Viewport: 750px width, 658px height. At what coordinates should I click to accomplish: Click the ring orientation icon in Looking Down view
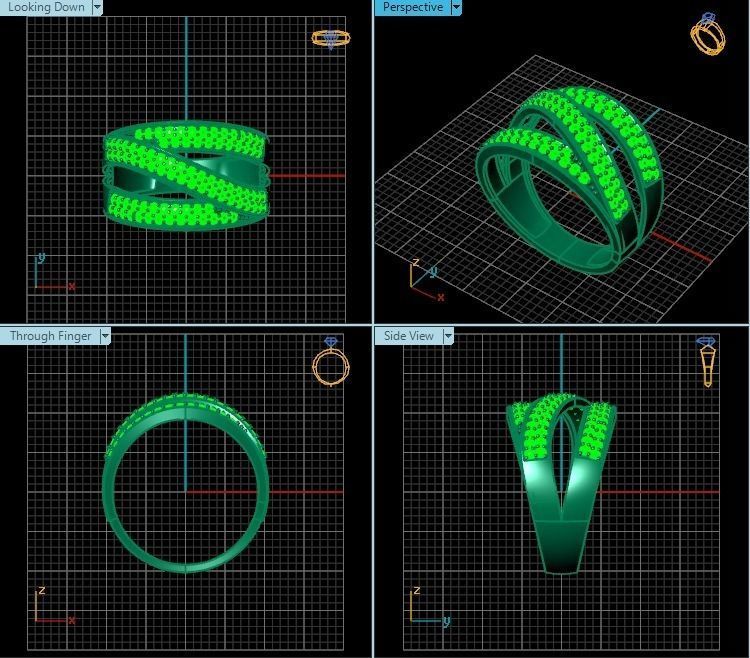(x=331, y=39)
